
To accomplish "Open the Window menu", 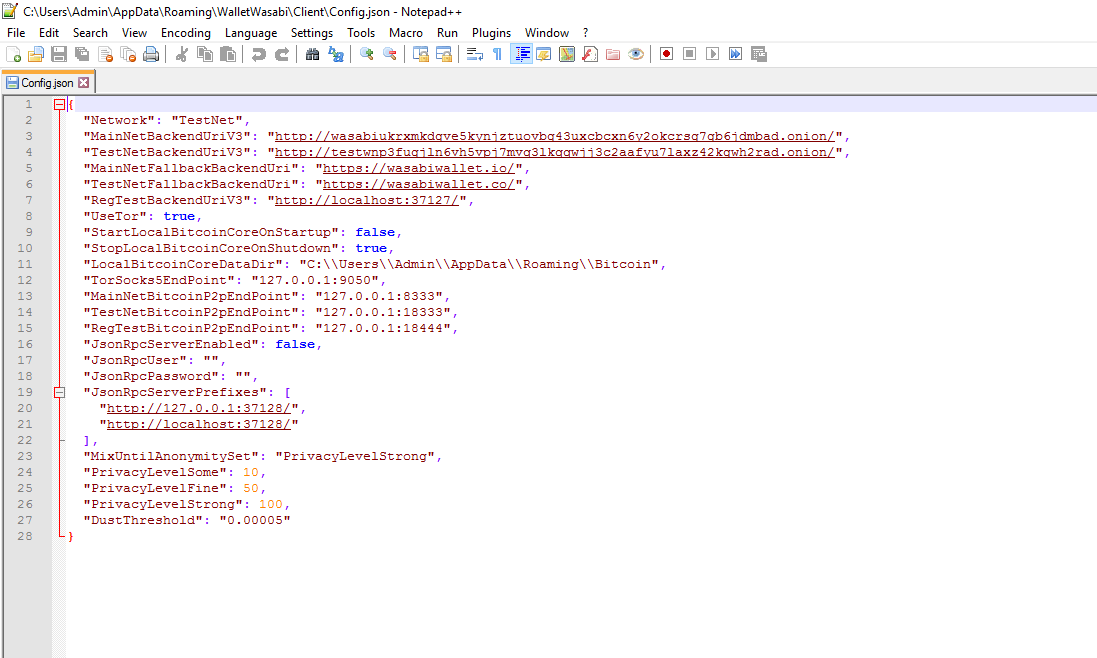I will click(547, 33).
